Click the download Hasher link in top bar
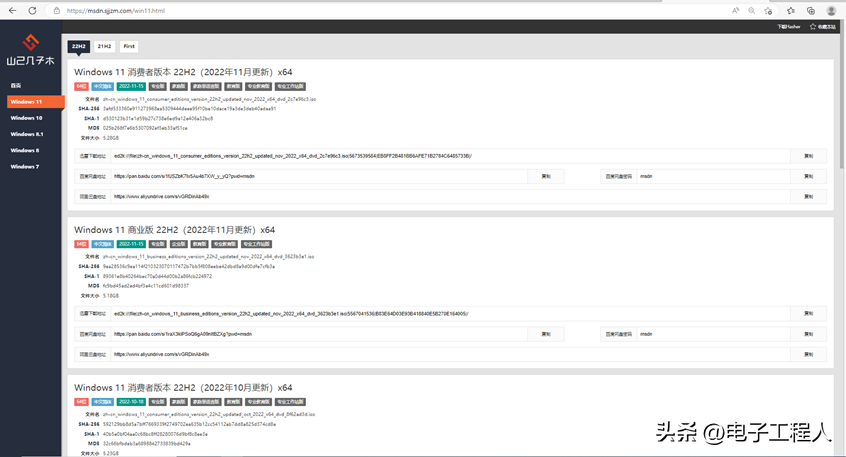Screen dimensions: 846x457 click(x=789, y=26)
